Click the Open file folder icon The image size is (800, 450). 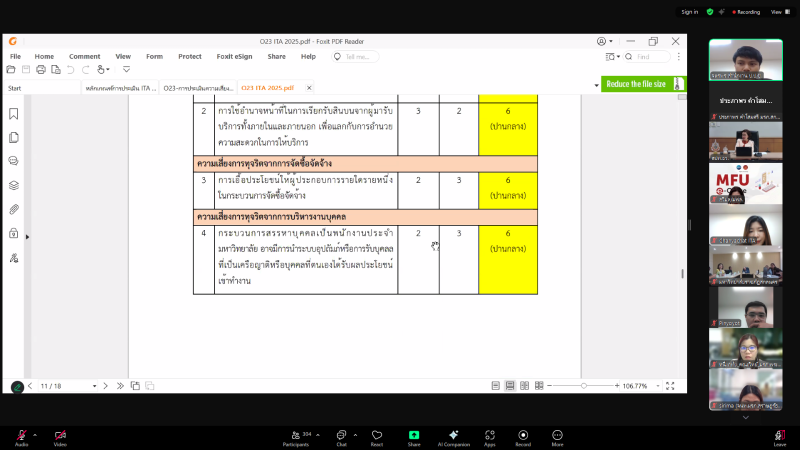click(x=11, y=70)
